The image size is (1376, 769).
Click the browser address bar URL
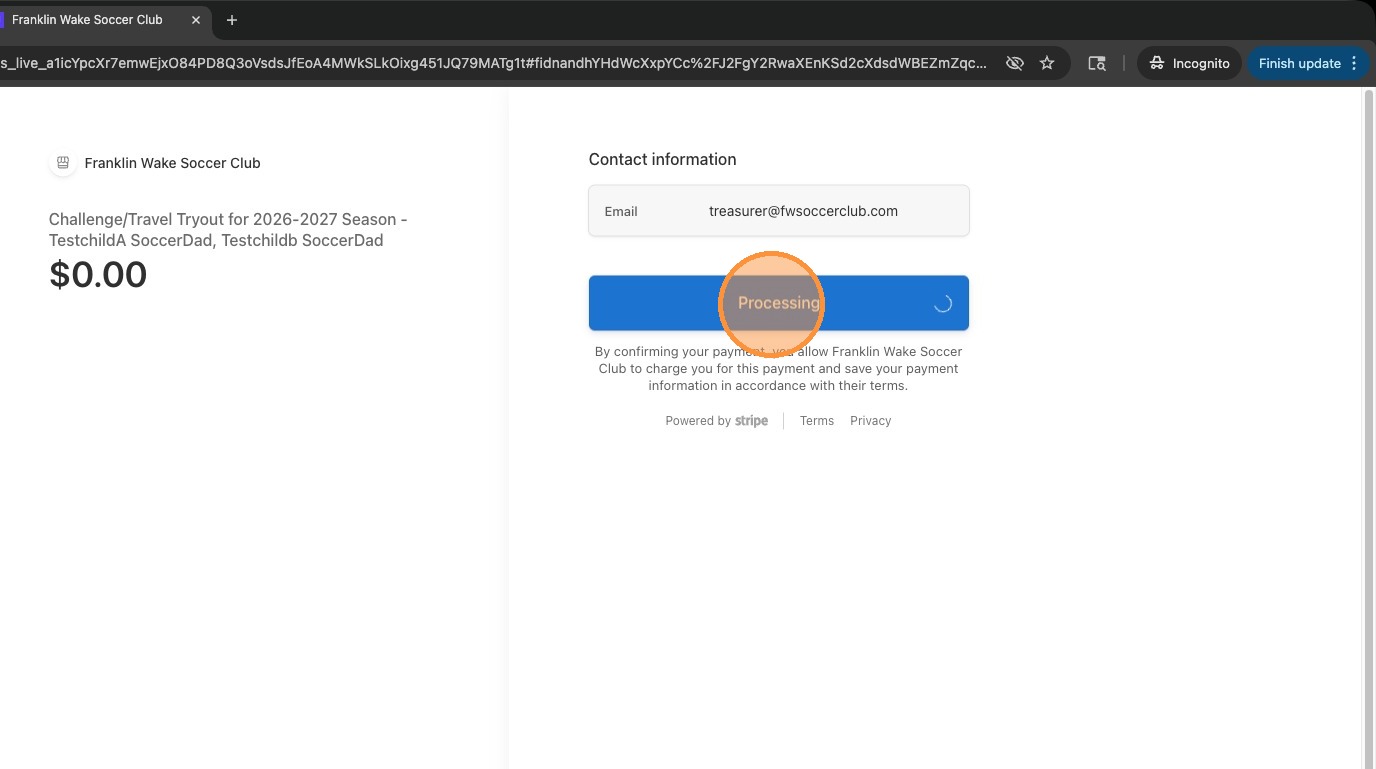click(x=494, y=63)
